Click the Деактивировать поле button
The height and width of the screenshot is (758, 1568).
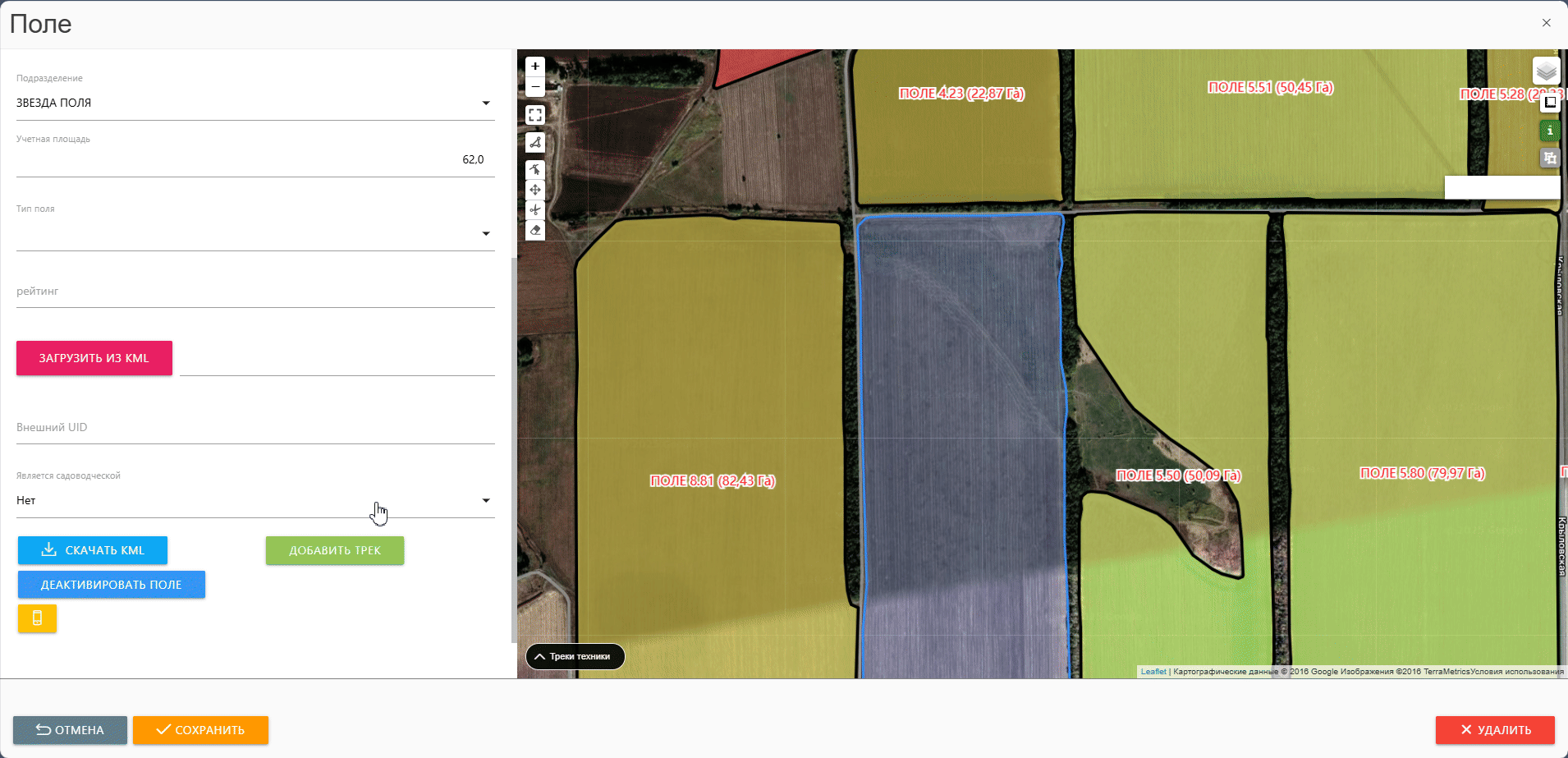click(x=112, y=585)
